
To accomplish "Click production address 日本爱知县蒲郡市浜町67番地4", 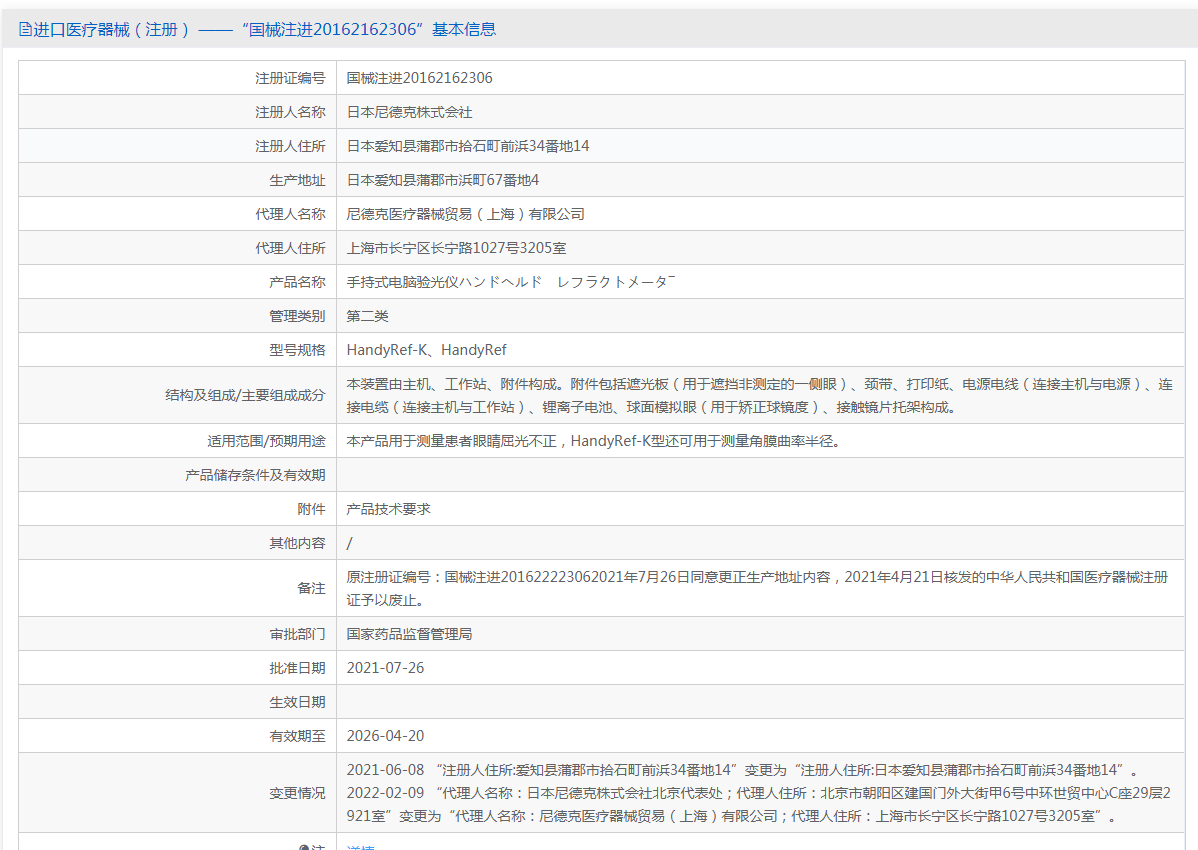I will tap(442, 180).
